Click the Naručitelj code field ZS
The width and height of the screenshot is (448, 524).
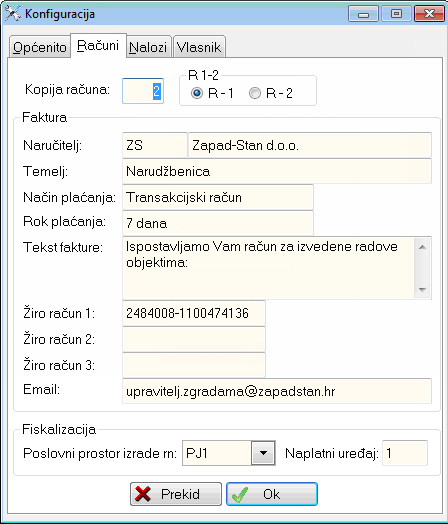coord(155,145)
